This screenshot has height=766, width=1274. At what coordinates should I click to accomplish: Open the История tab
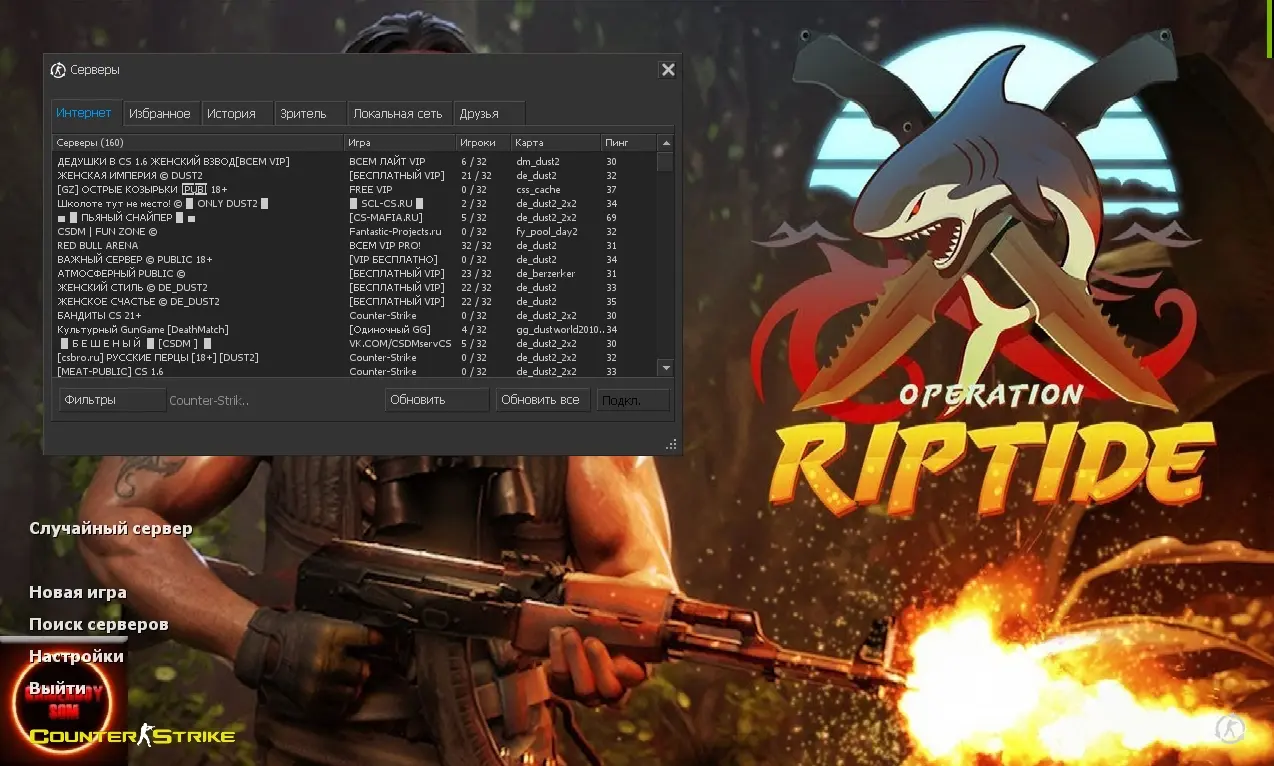click(232, 114)
